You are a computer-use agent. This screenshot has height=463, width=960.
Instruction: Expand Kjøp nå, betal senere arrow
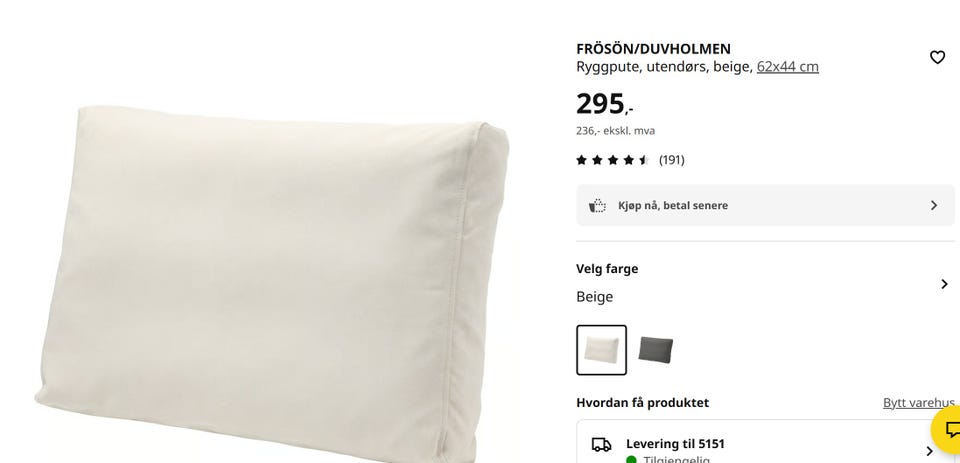(x=934, y=205)
